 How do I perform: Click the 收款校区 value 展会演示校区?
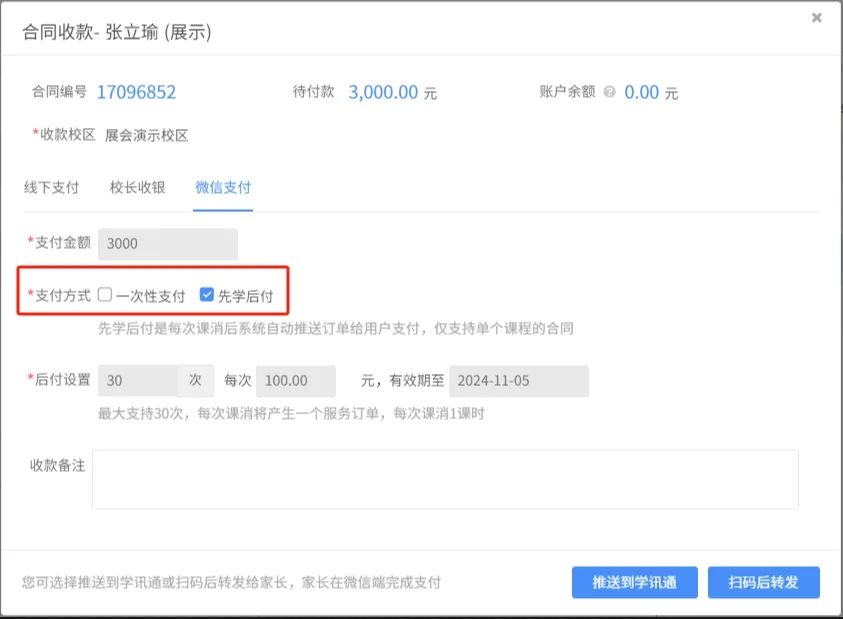click(146, 135)
